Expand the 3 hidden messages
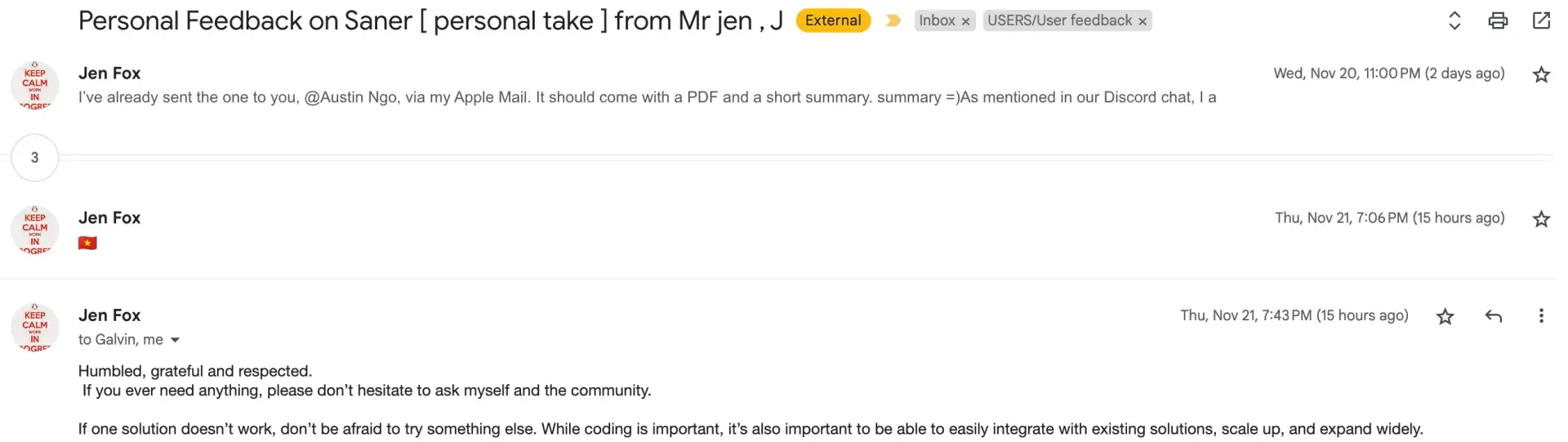The width and height of the screenshot is (1568, 442). [x=34, y=158]
